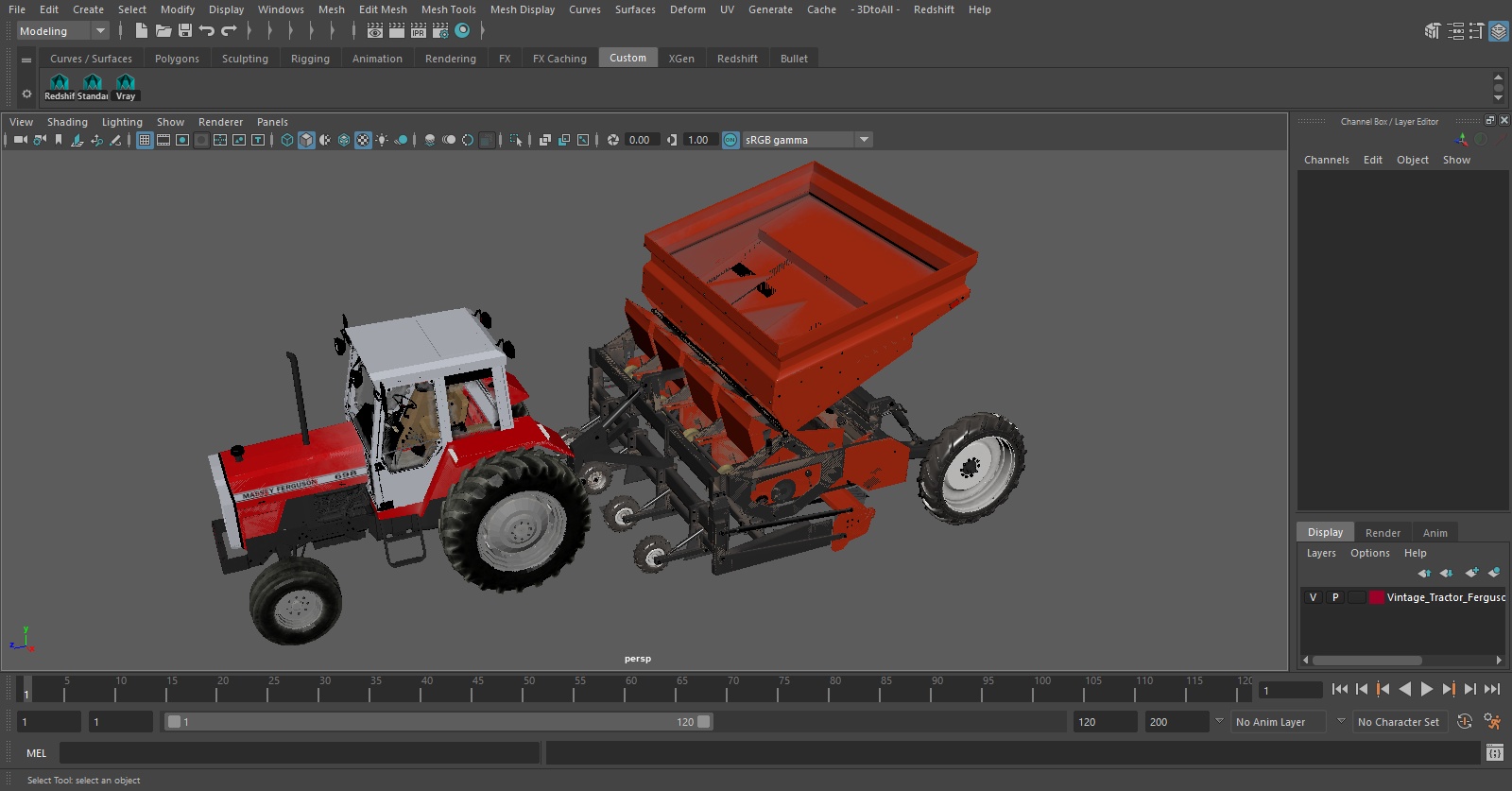Viewport: 1512px width, 791px height.
Task: Open the Mesh Tools menu
Action: pos(448,9)
